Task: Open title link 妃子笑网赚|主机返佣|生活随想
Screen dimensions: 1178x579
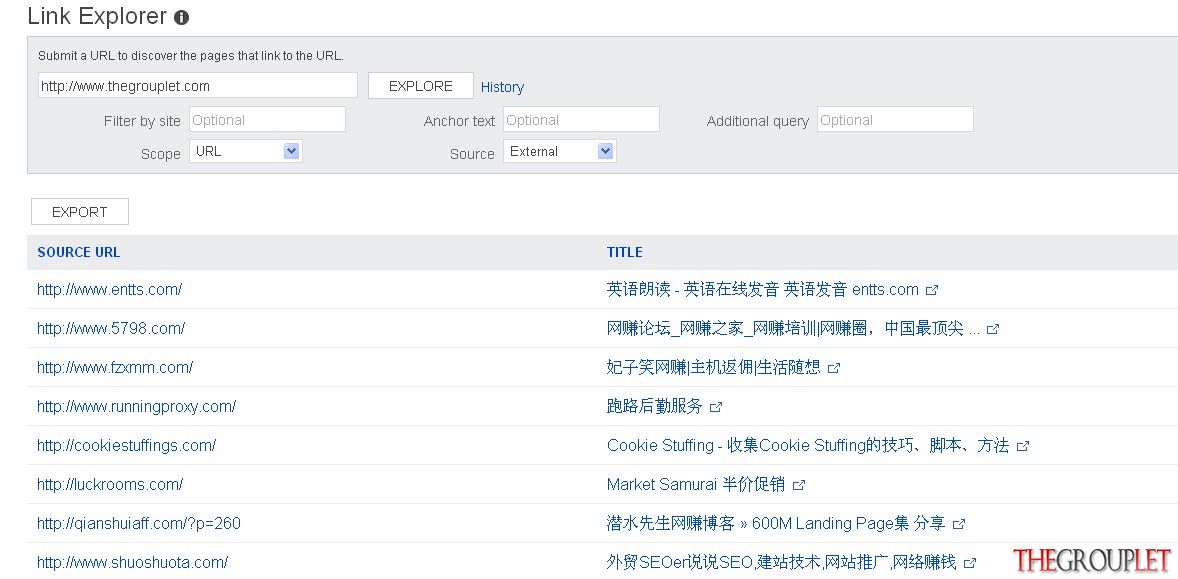Action: 714,367
